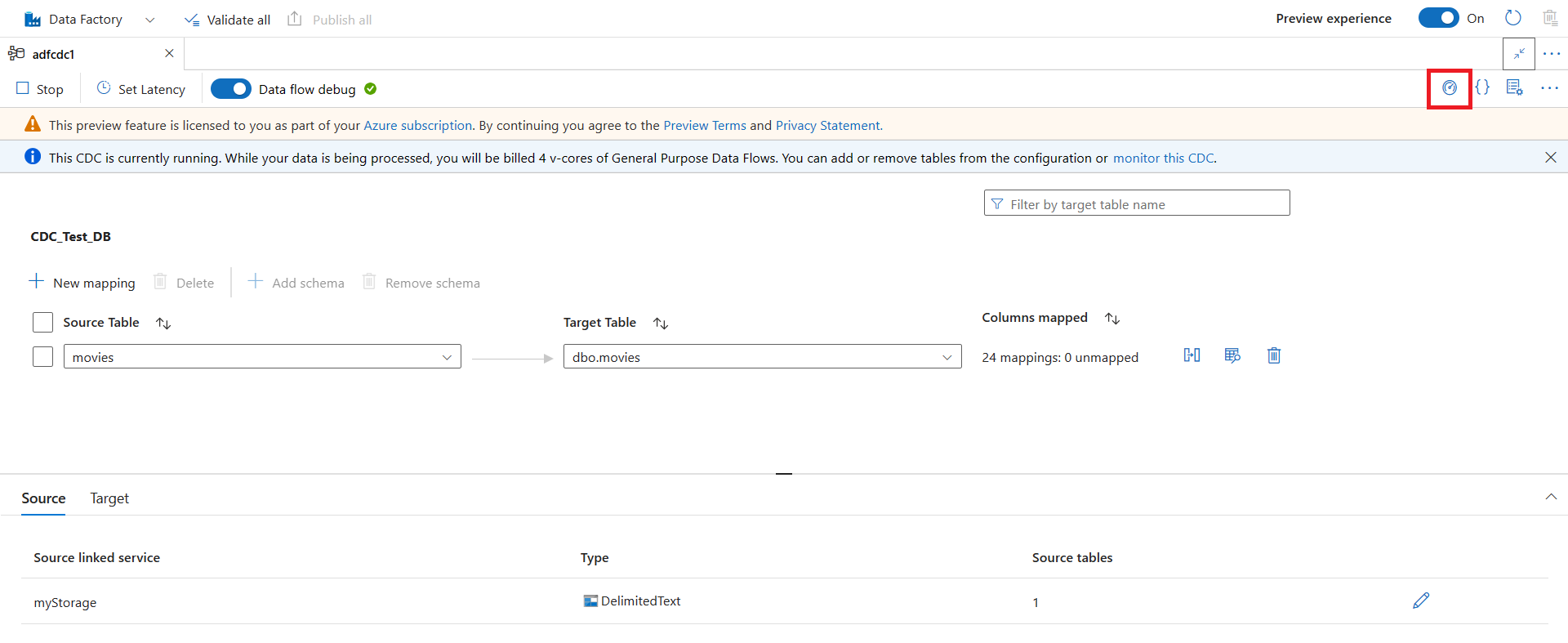1568x643 pixels.
Task: Click the Filter by target table name field
Action: [x=1137, y=203]
